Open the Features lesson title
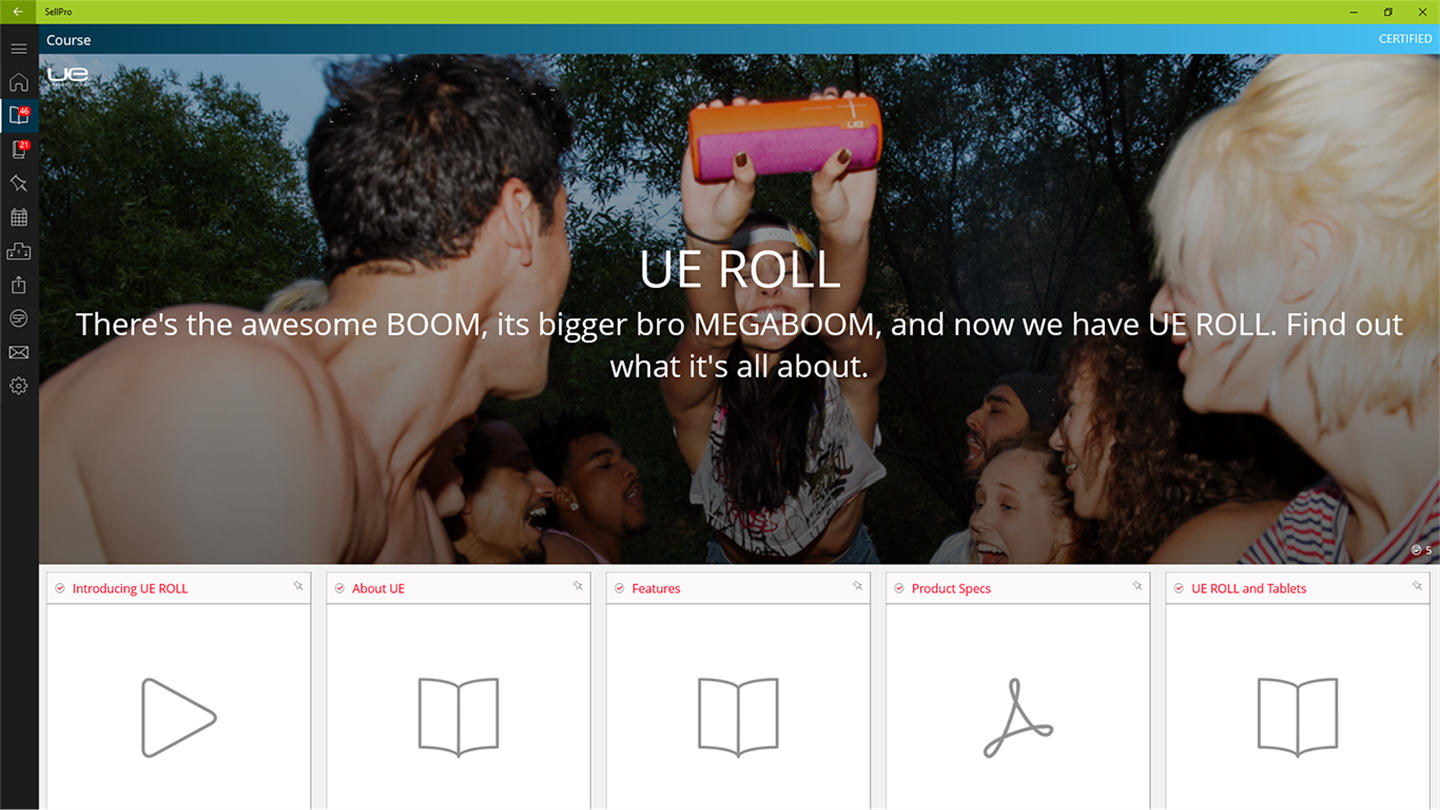Viewport: 1440px width, 810px height. coord(656,588)
